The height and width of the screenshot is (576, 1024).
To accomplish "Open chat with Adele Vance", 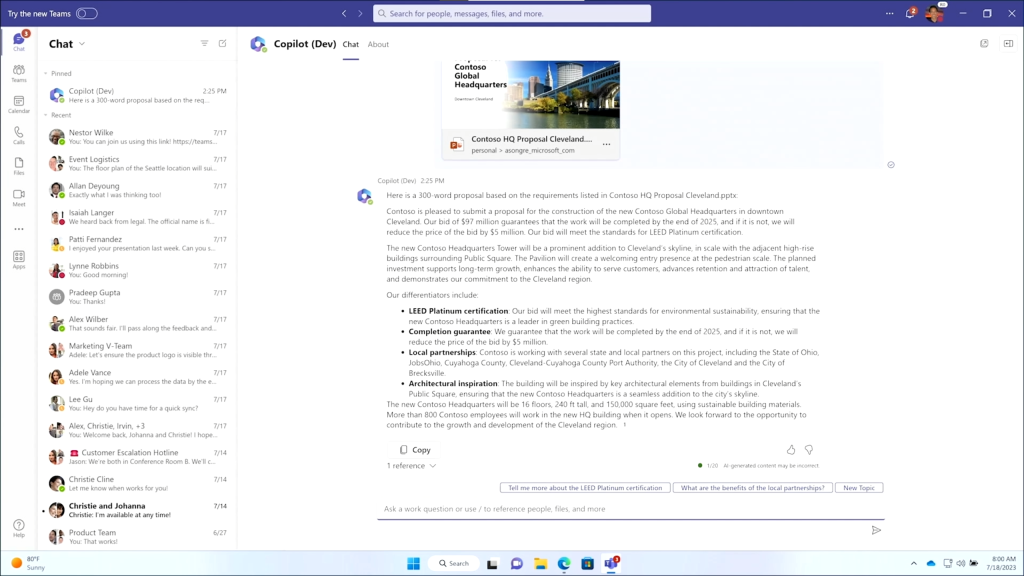I will (138, 377).
